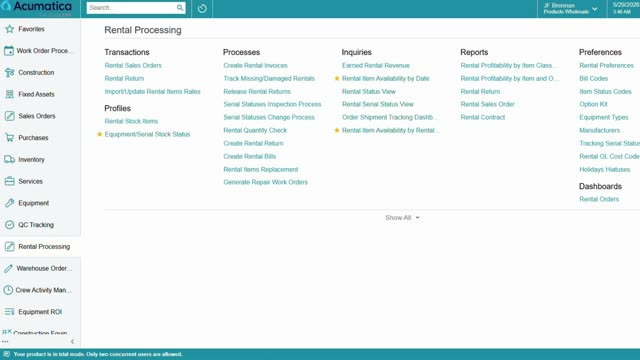Open Order Shipment Tracking Dashboard
640x360 pixels.
[x=390, y=117]
